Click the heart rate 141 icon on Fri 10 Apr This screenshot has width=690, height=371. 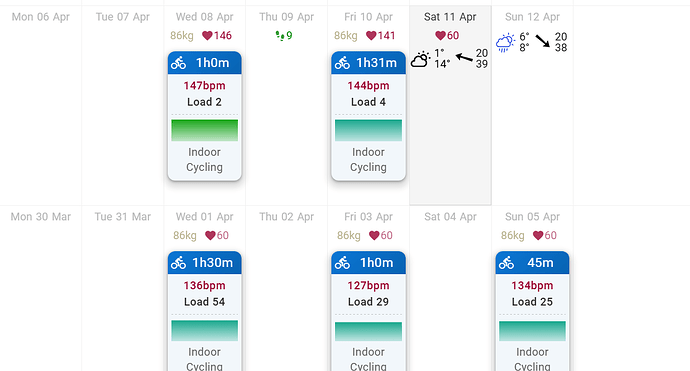click(371, 36)
